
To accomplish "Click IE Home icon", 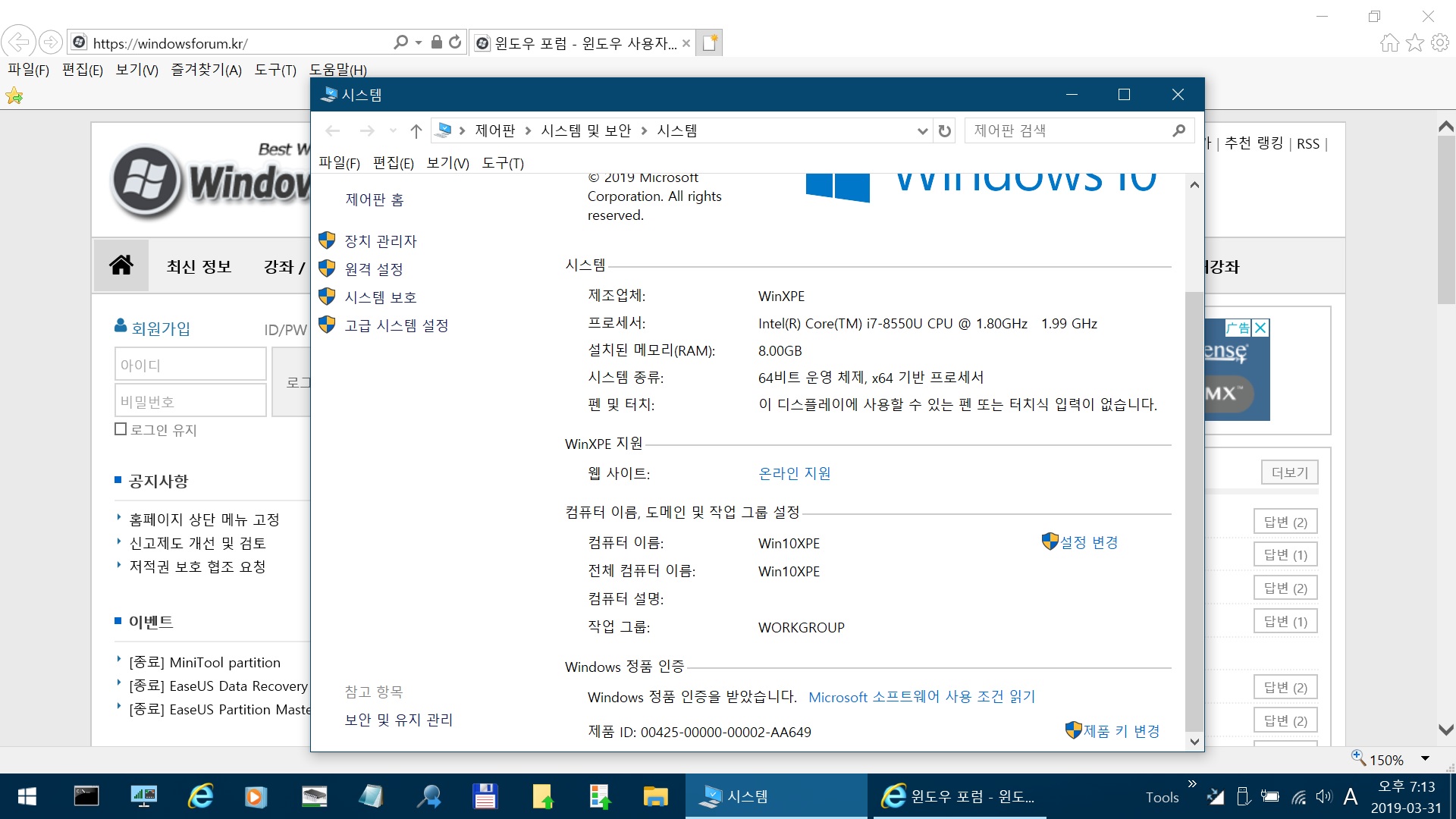I will click(1389, 42).
